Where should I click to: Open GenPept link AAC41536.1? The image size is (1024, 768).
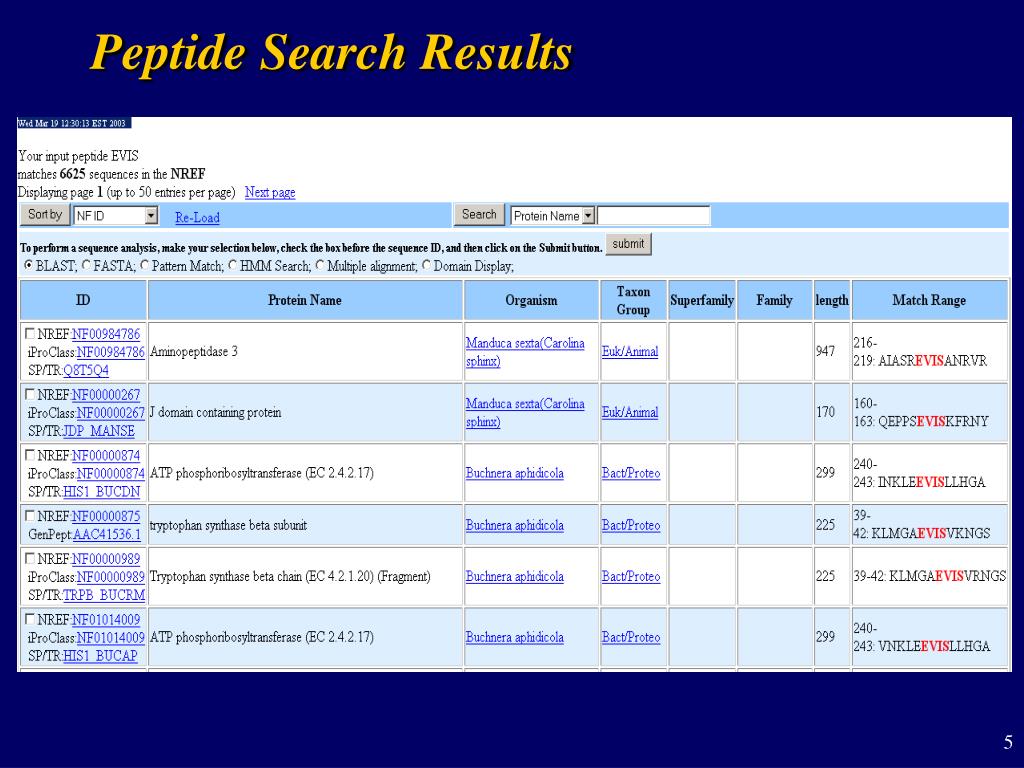[107, 534]
